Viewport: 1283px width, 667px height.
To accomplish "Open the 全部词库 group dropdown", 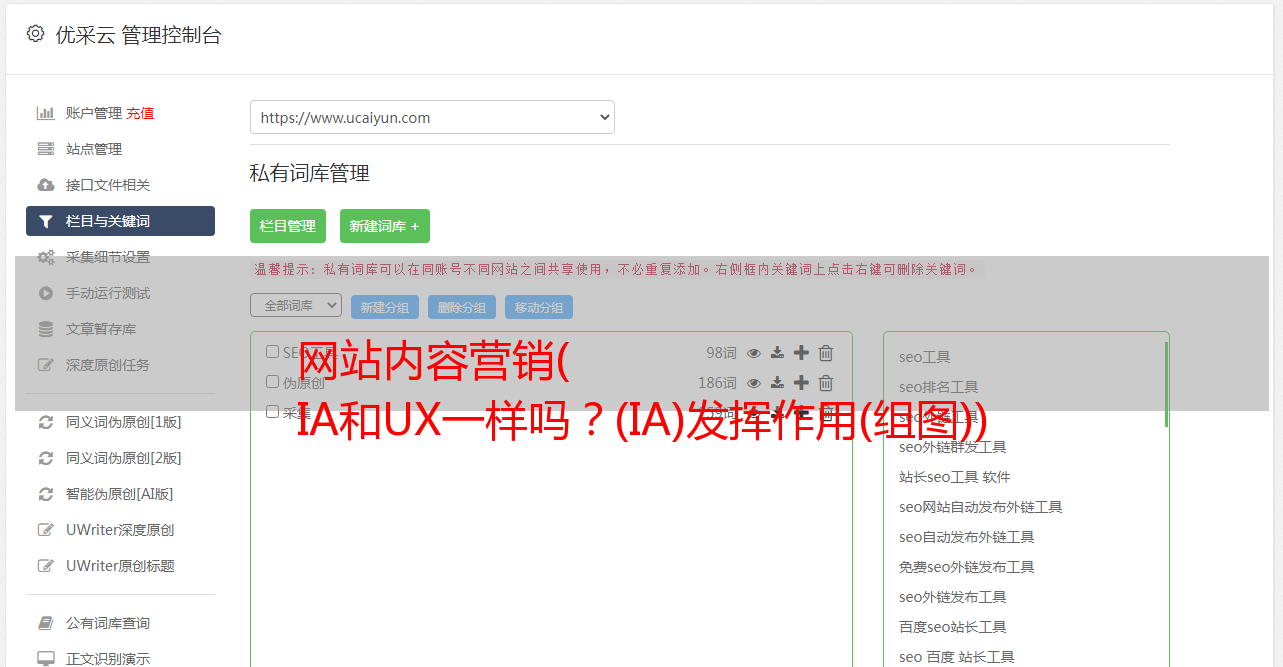I will point(296,305).
